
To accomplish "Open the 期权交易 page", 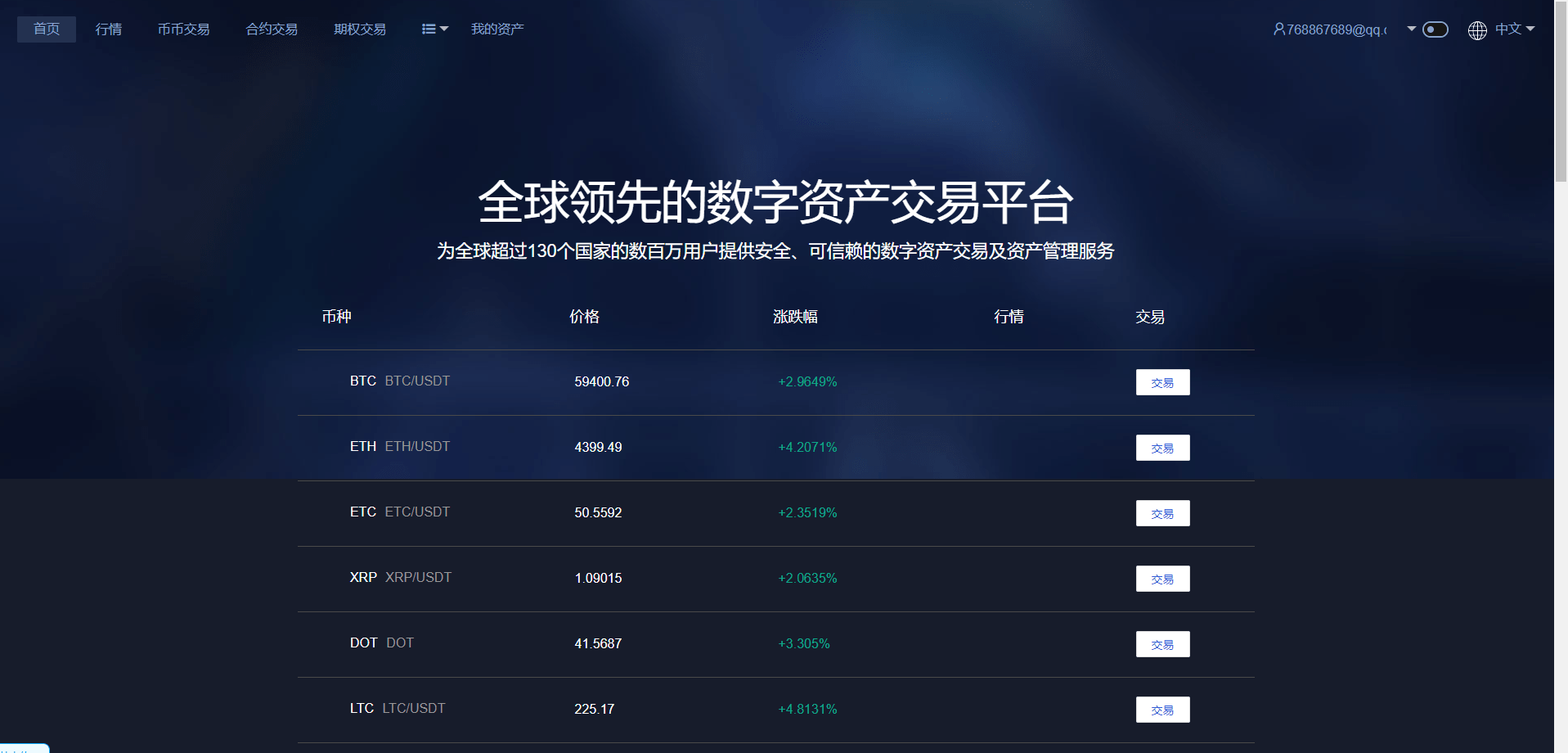I will pyautogui.click(x=360, y=29).
